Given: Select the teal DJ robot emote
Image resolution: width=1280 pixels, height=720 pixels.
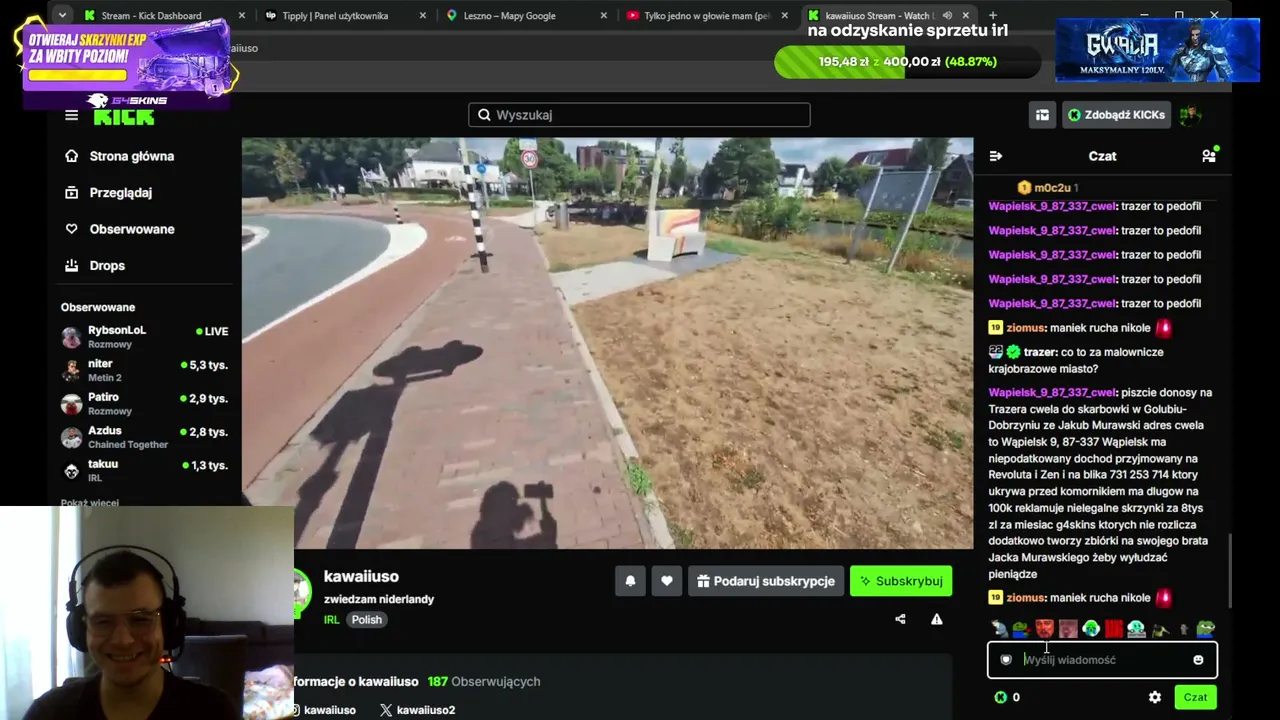Looking at the screenshot, I should click(x=1137, y=629).
